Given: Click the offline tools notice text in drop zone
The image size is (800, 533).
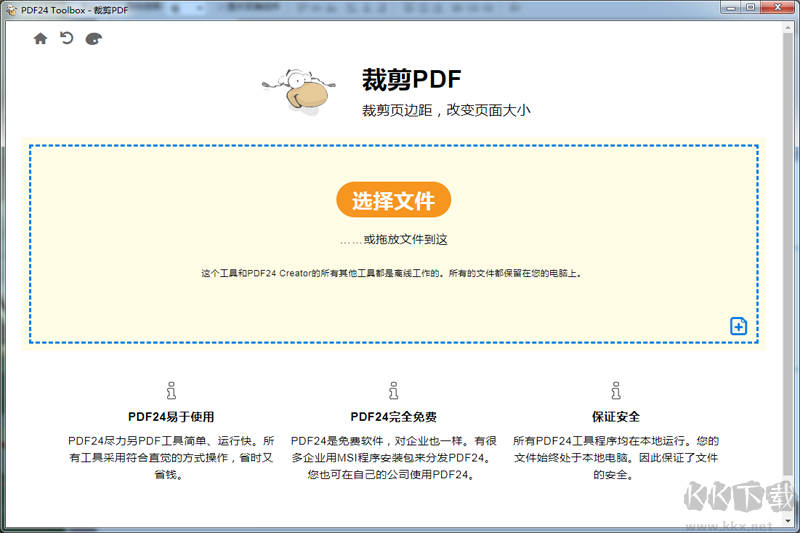Looking at the screenshot, I should coord(391,273).
